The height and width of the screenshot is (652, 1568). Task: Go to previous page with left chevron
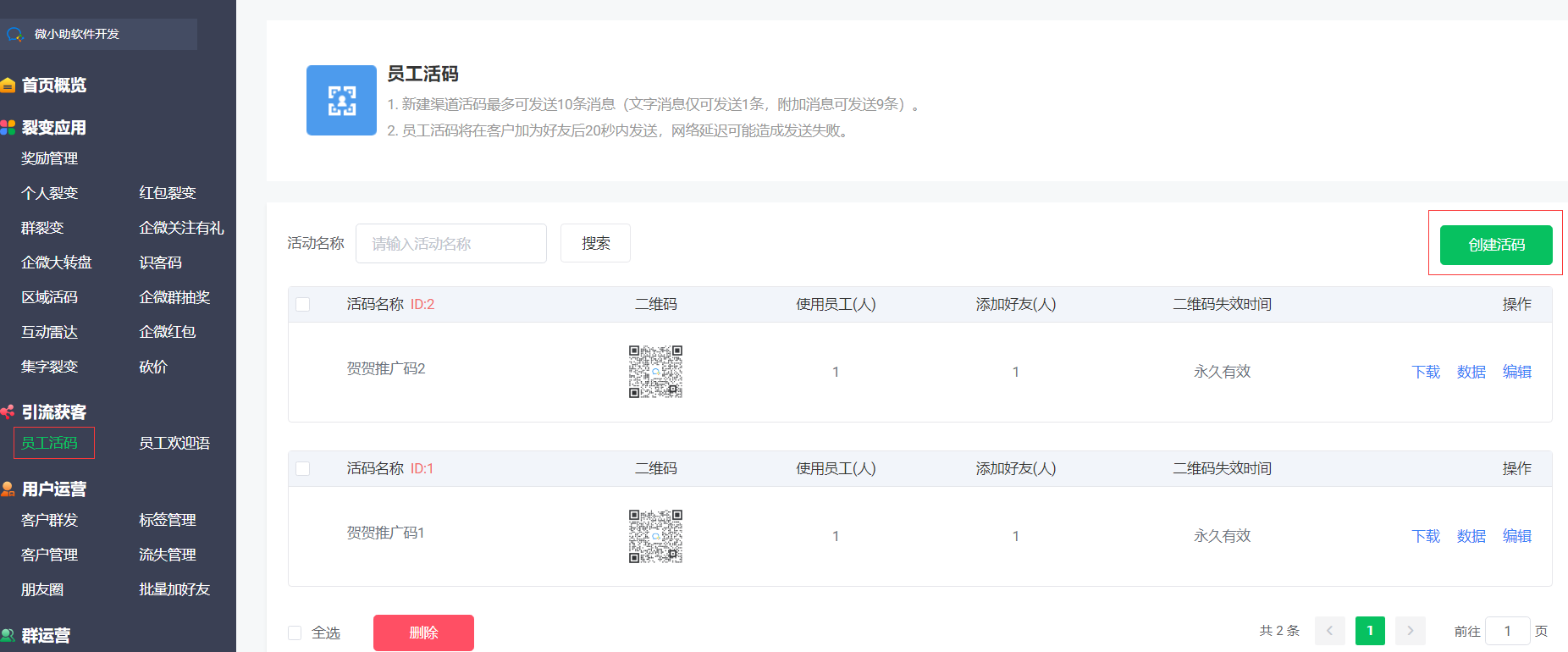[x=1329, y=631]
